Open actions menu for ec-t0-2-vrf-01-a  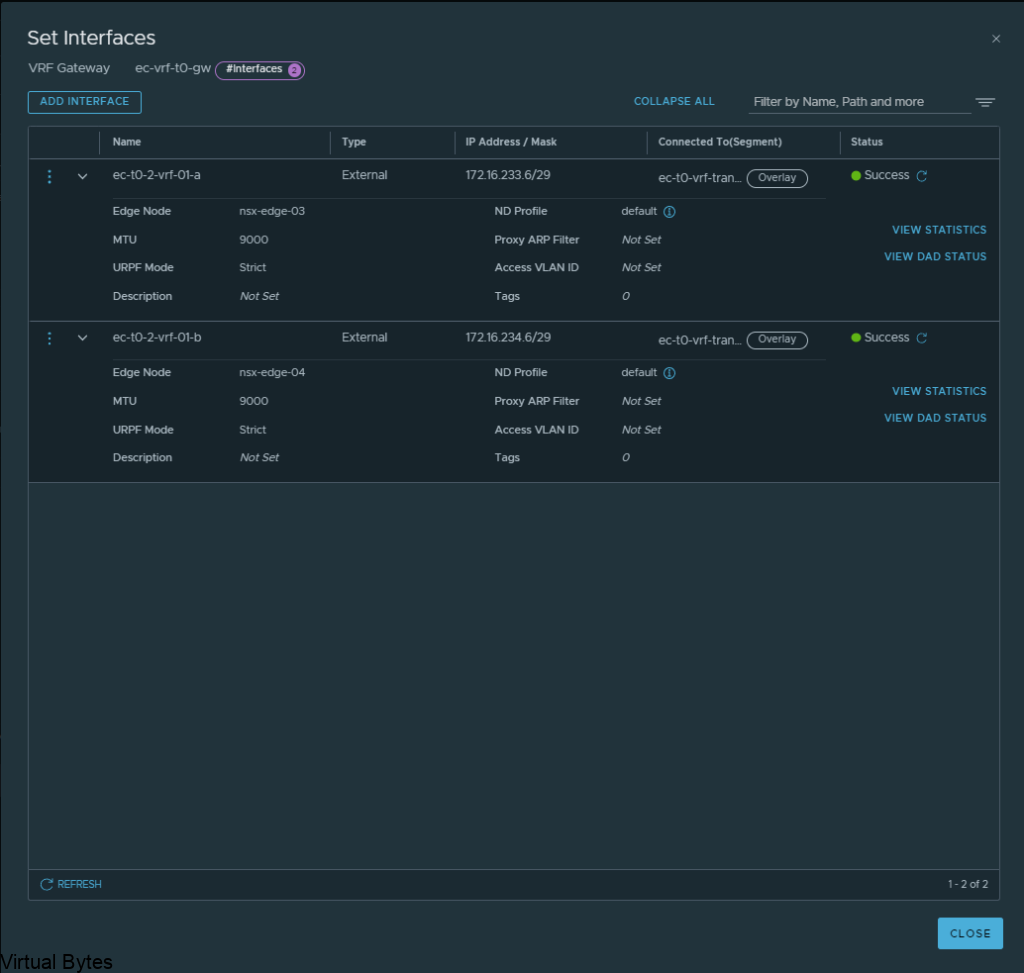coord(50,176)
